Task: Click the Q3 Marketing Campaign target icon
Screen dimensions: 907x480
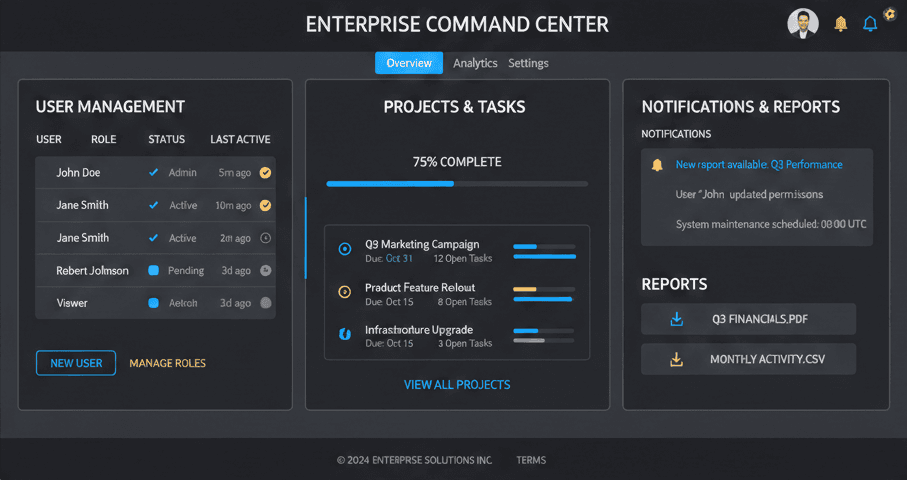Action: 345,249
